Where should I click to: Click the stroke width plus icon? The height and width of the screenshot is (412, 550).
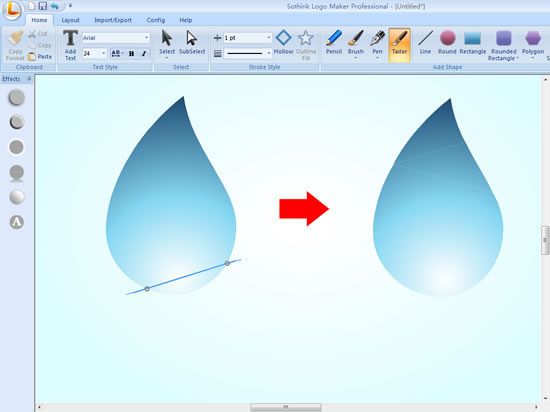coord(217,38)
